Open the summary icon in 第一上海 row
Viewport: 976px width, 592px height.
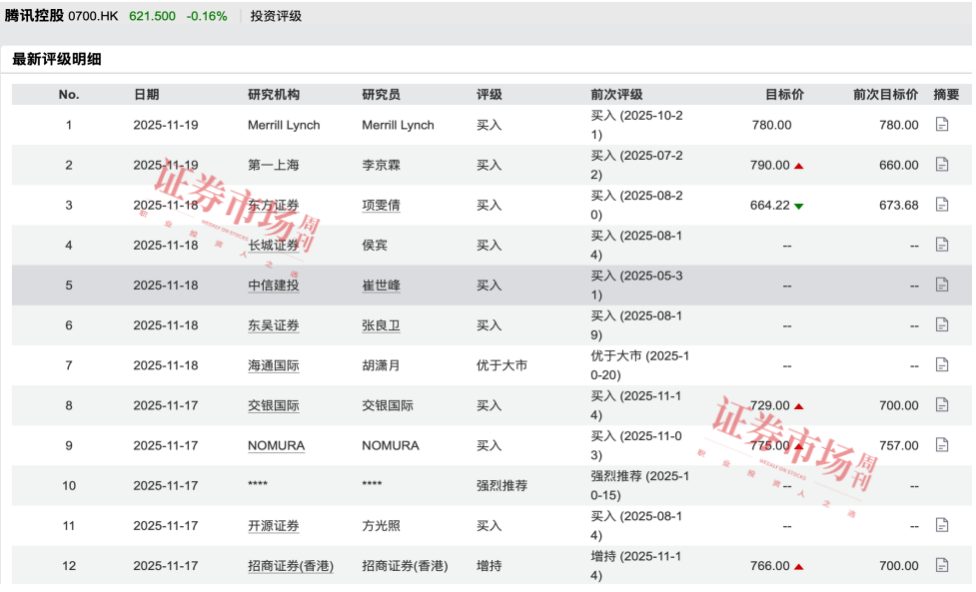point(940,164)
